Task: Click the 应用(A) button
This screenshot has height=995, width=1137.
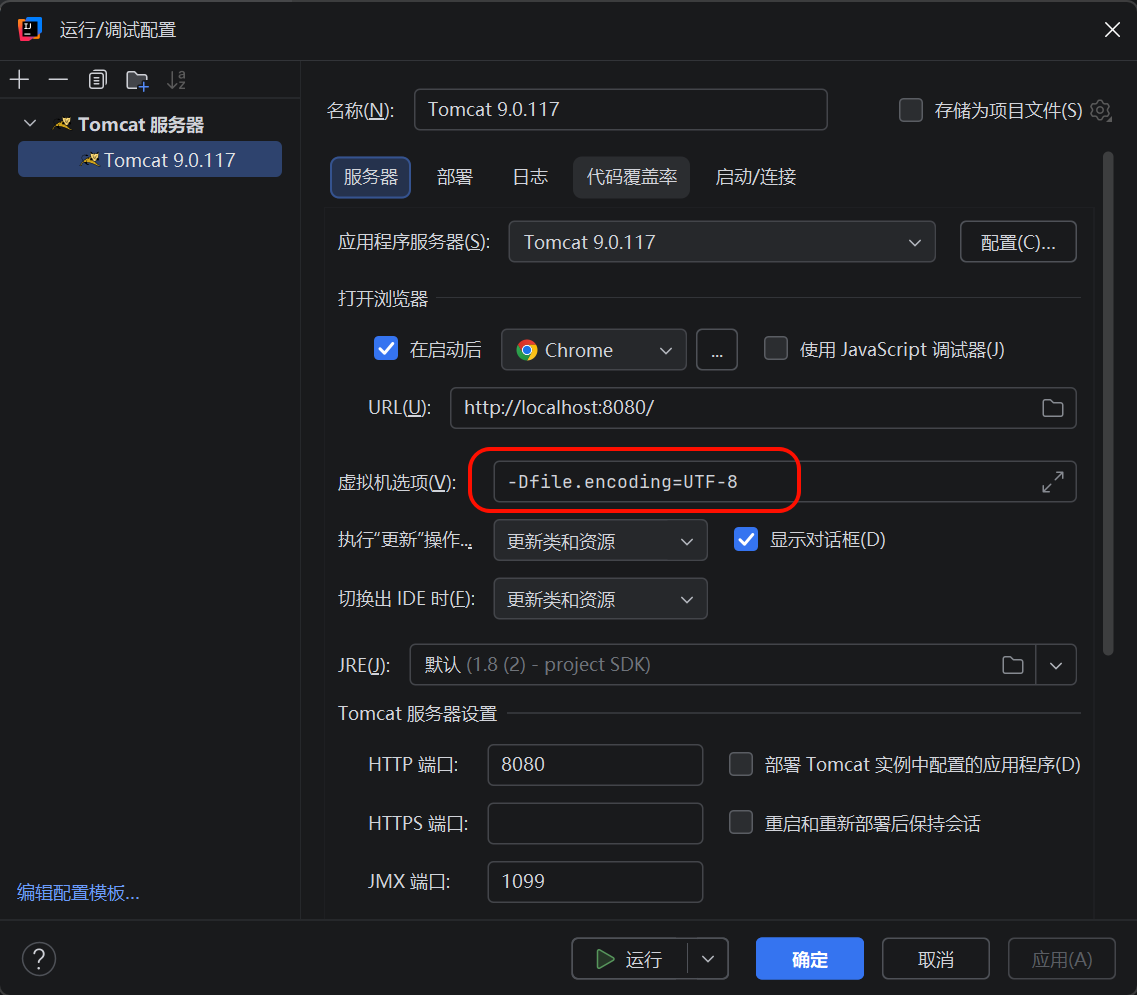Action: coord(1062,959)
